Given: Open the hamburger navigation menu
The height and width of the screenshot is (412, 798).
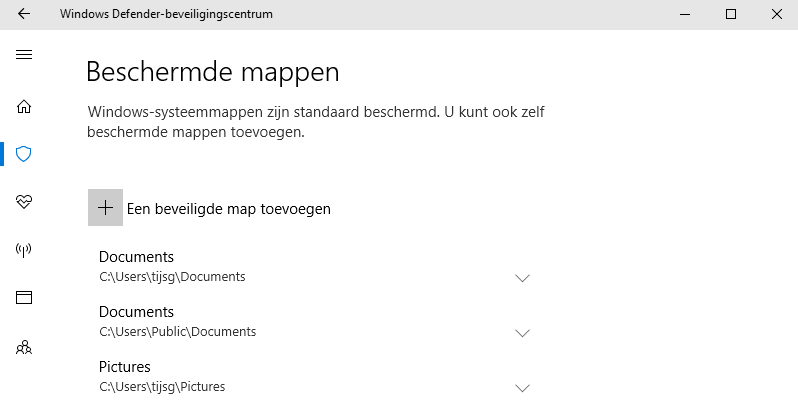Looking at the screenshot, I should [x=24, y=54].
